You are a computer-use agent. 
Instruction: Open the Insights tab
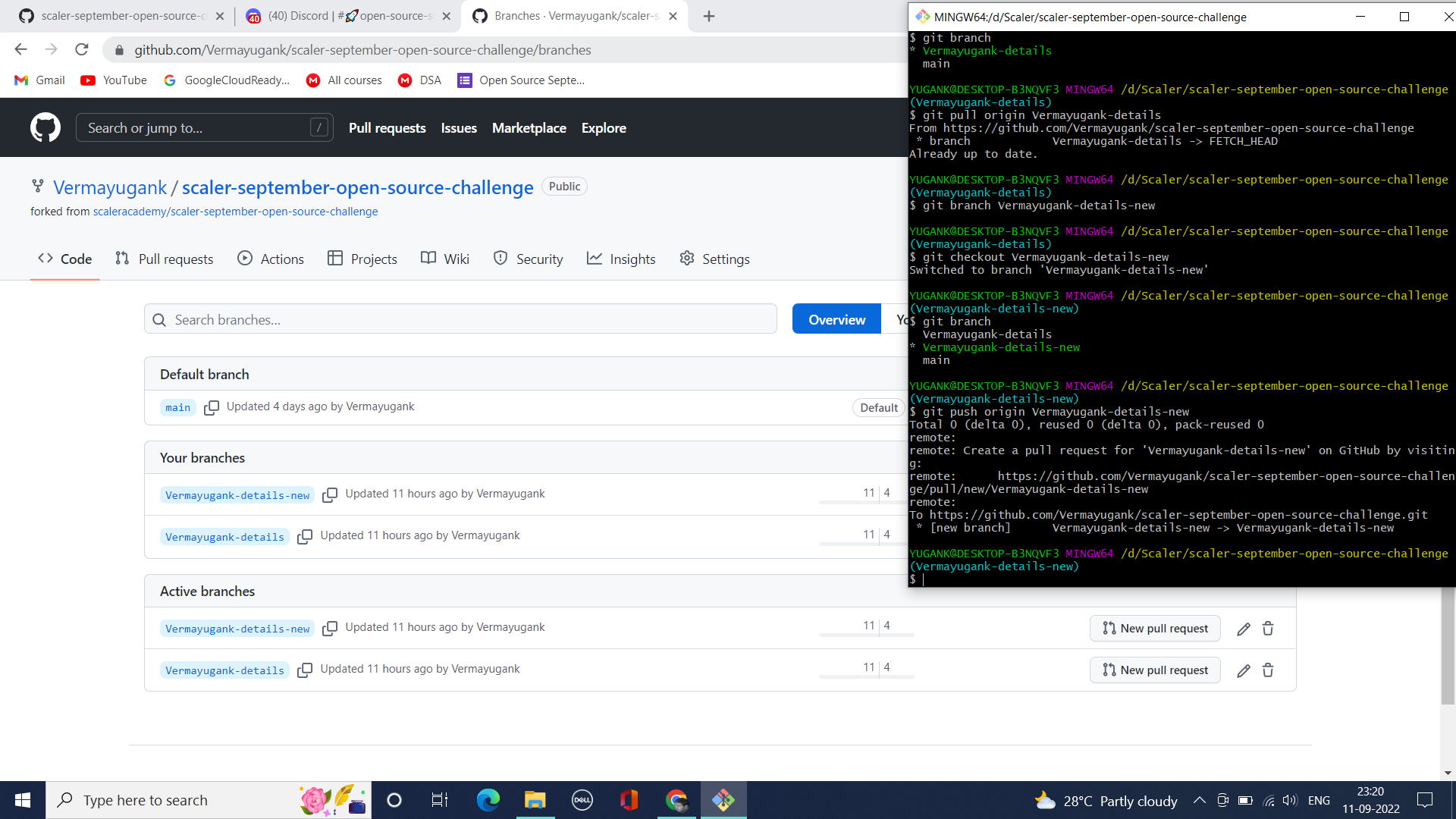click(x=621, y=259)
